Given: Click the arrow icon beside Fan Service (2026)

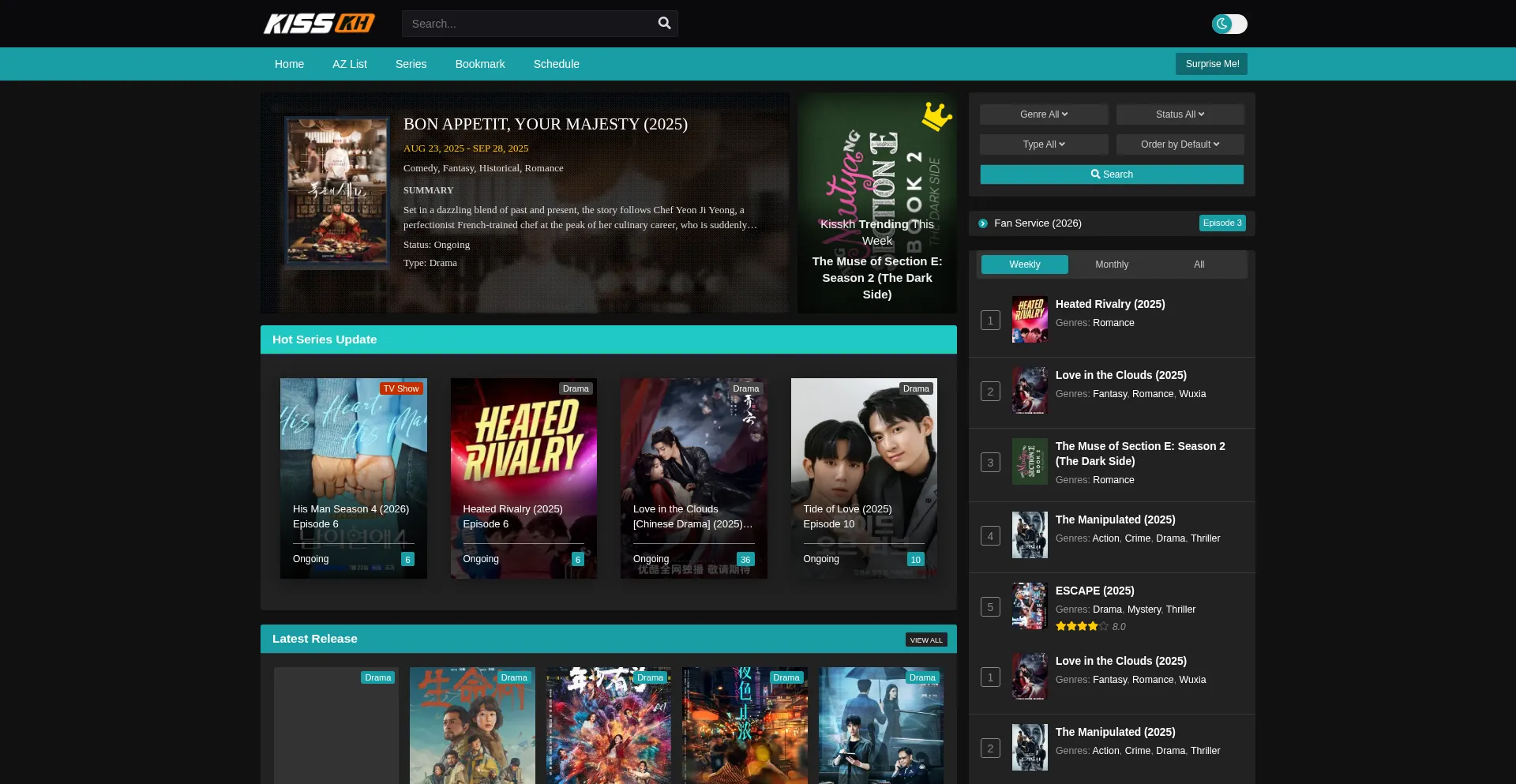Looking at the screenshot, I should [983, 223].
